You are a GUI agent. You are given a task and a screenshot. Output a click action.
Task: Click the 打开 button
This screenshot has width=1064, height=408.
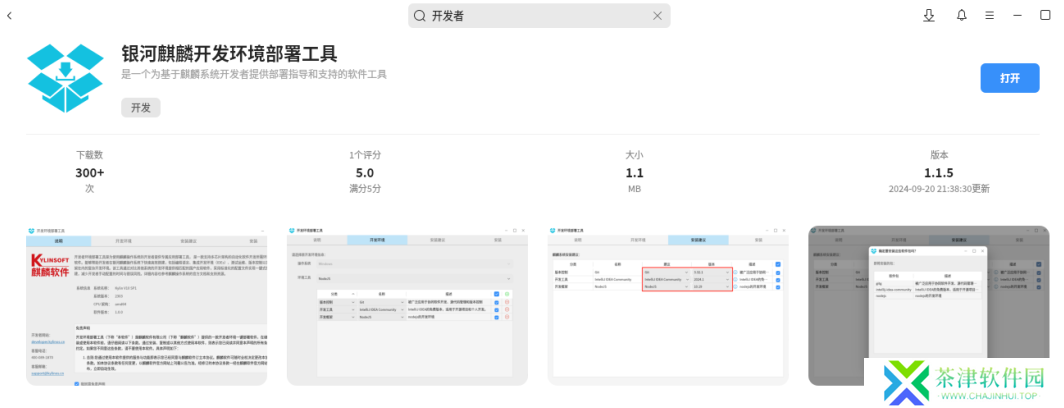point(1010,78)
